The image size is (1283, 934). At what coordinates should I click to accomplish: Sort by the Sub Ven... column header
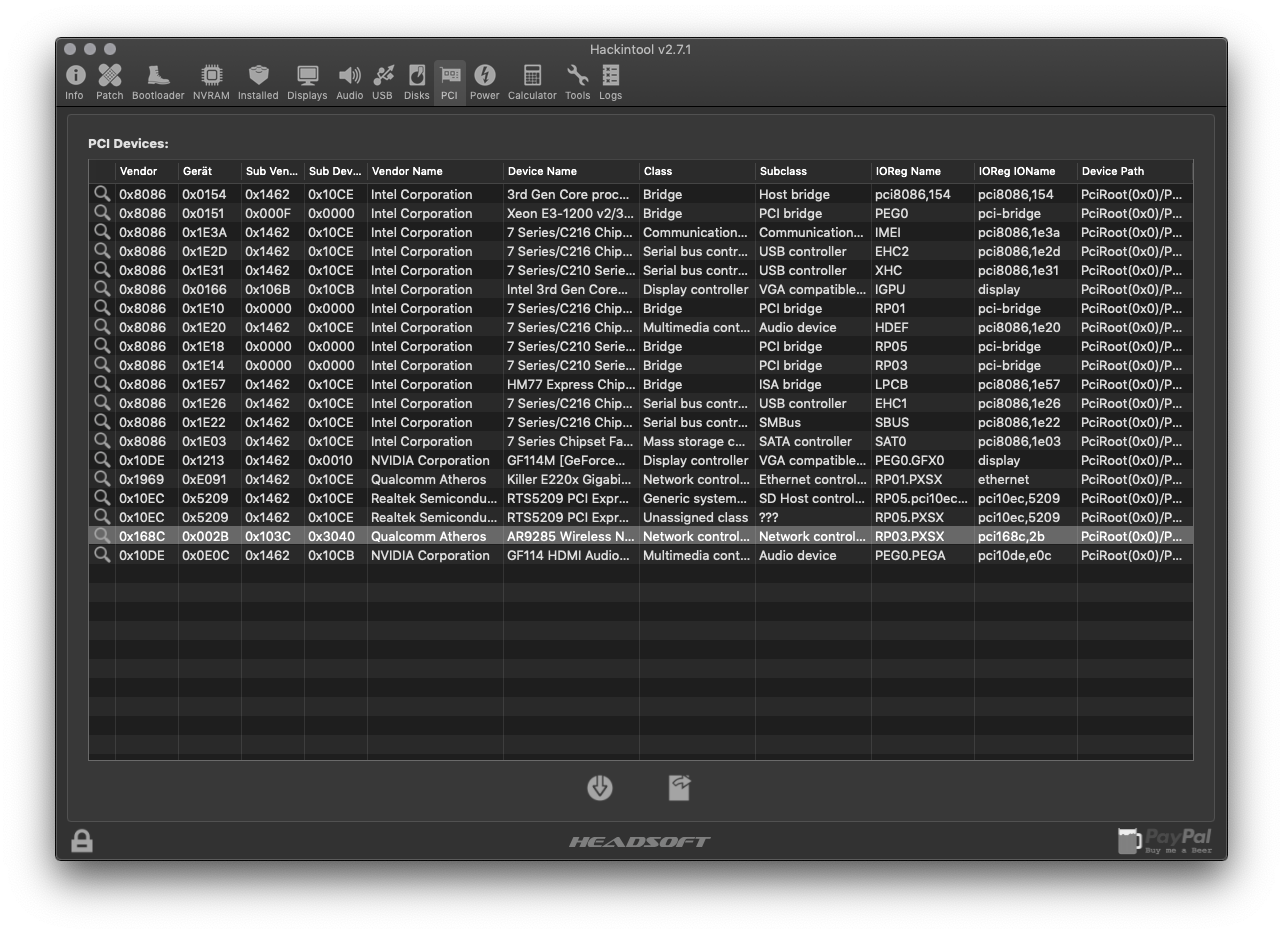273,171
